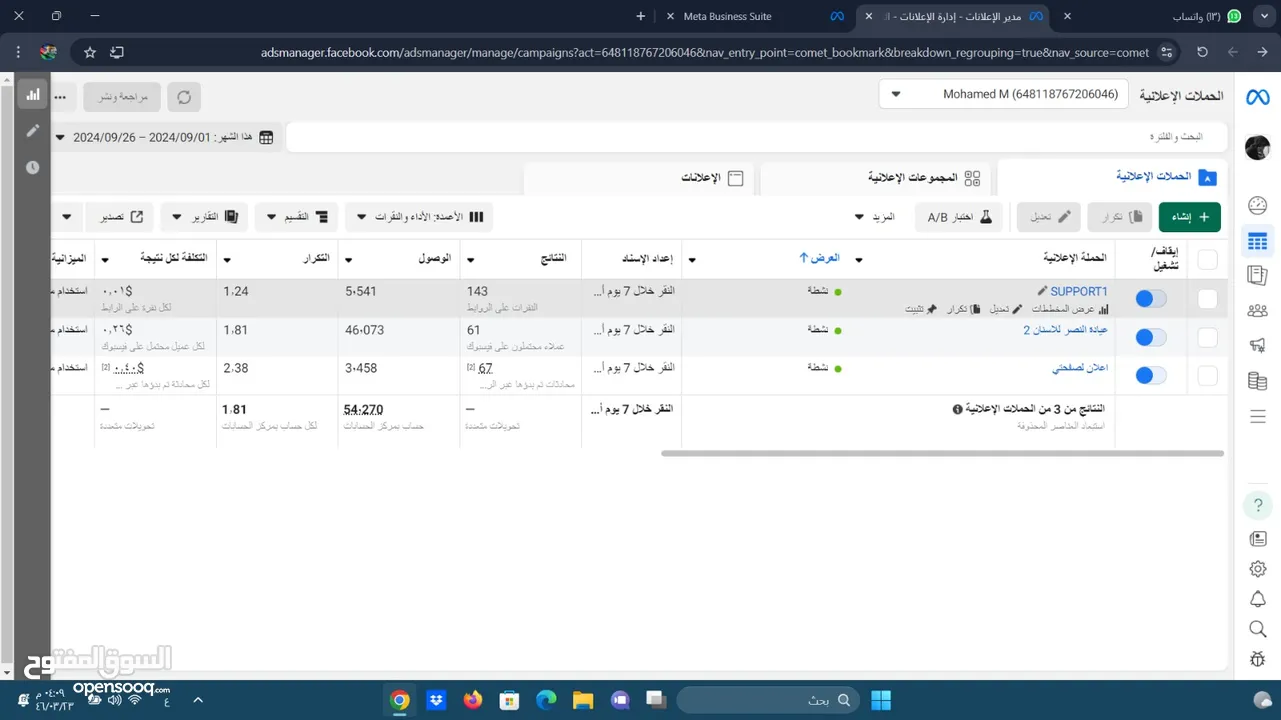This screenshot has width=1281, height=720.
Task: Open the Help question mark icon
Action: pyautogui.click(x=1257, y=505)
